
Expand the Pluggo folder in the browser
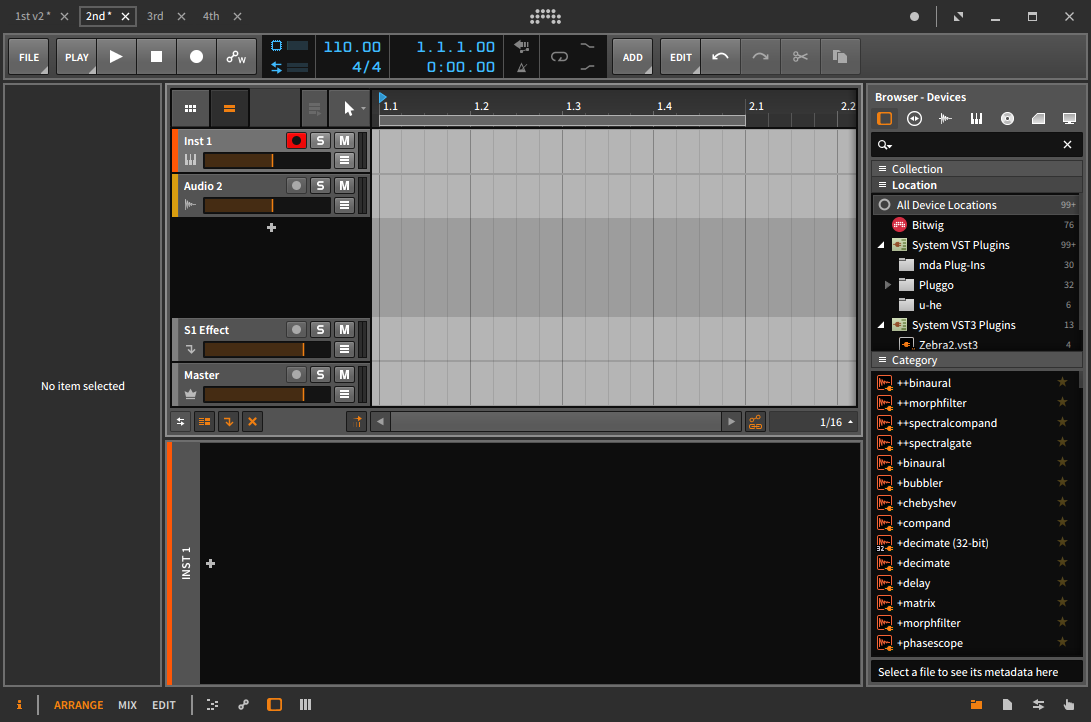click(887, 284)
